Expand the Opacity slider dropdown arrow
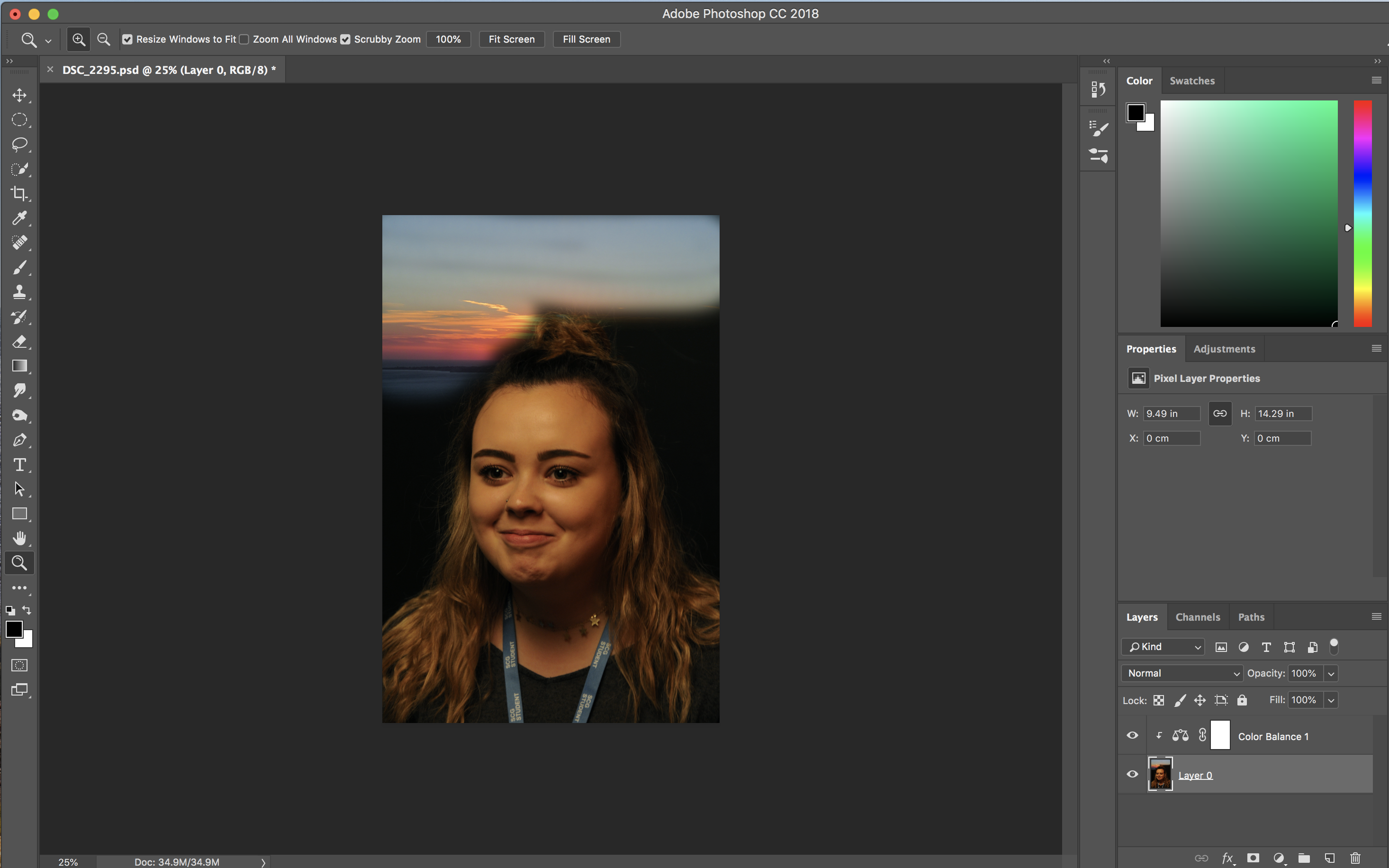 tap(1331, 673)
